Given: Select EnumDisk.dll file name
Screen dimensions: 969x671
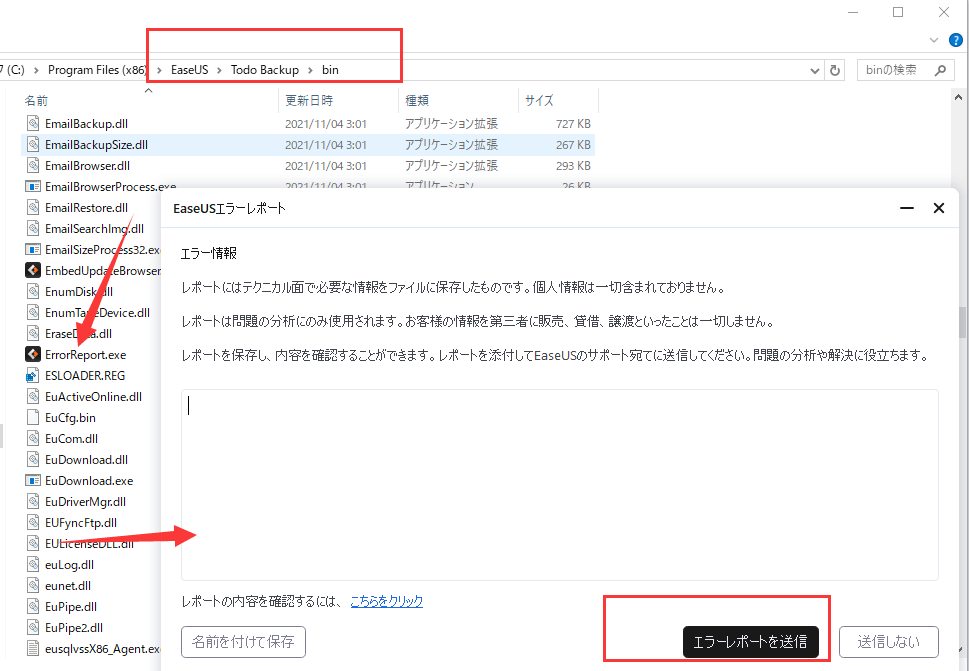Looking at the screenshot, I should click(x=78, y=292).
